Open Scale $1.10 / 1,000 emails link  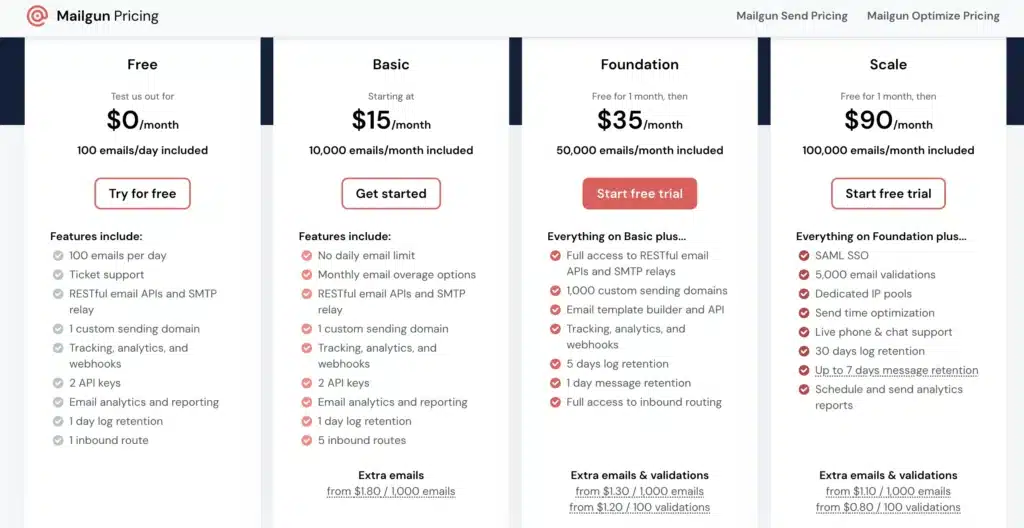(x=888, y=491)
